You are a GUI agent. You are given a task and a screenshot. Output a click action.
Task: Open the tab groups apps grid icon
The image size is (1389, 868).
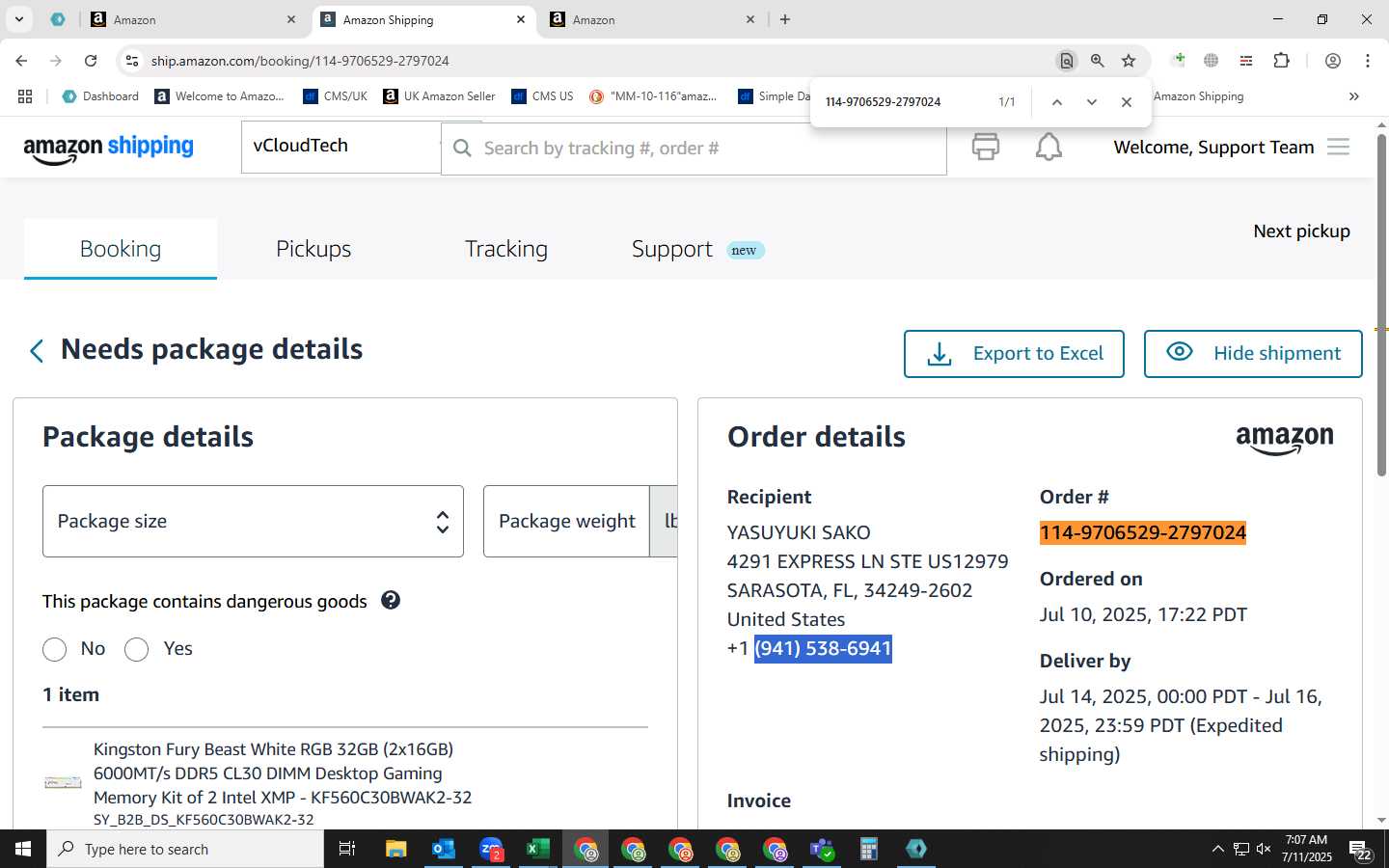[25, 96]
